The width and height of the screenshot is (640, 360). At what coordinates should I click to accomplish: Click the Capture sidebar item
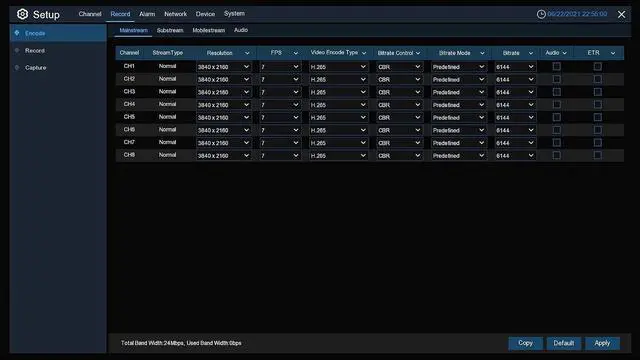point(58,68)
